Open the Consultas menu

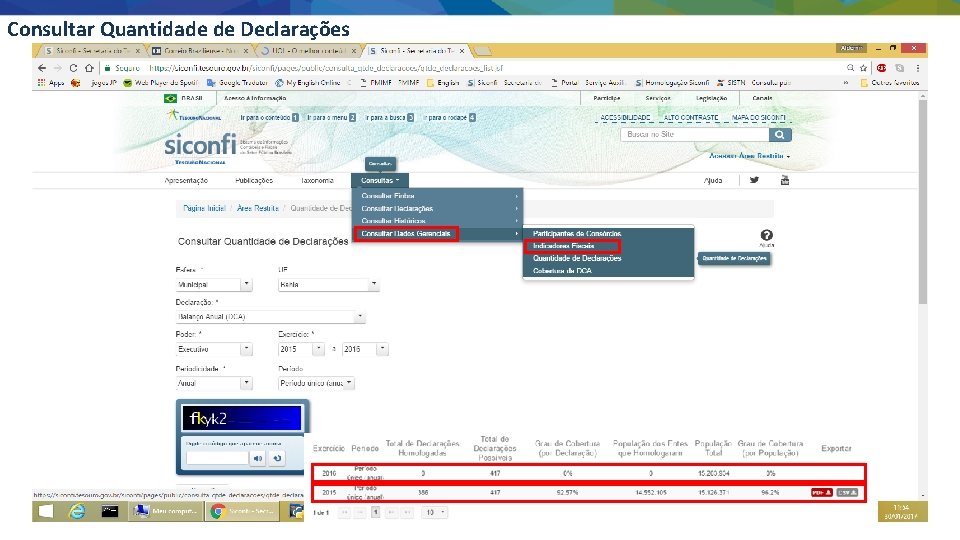click(380, 181)
